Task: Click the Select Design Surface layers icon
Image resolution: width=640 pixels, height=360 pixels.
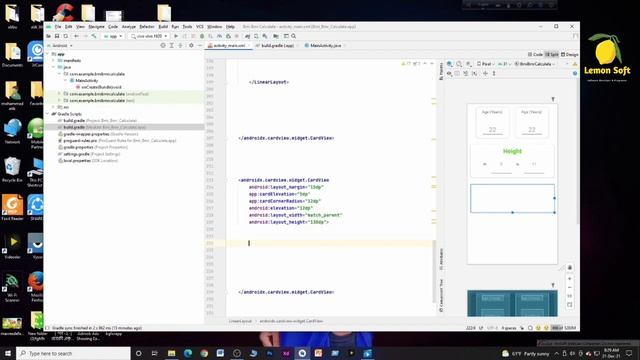Action: 449,64
